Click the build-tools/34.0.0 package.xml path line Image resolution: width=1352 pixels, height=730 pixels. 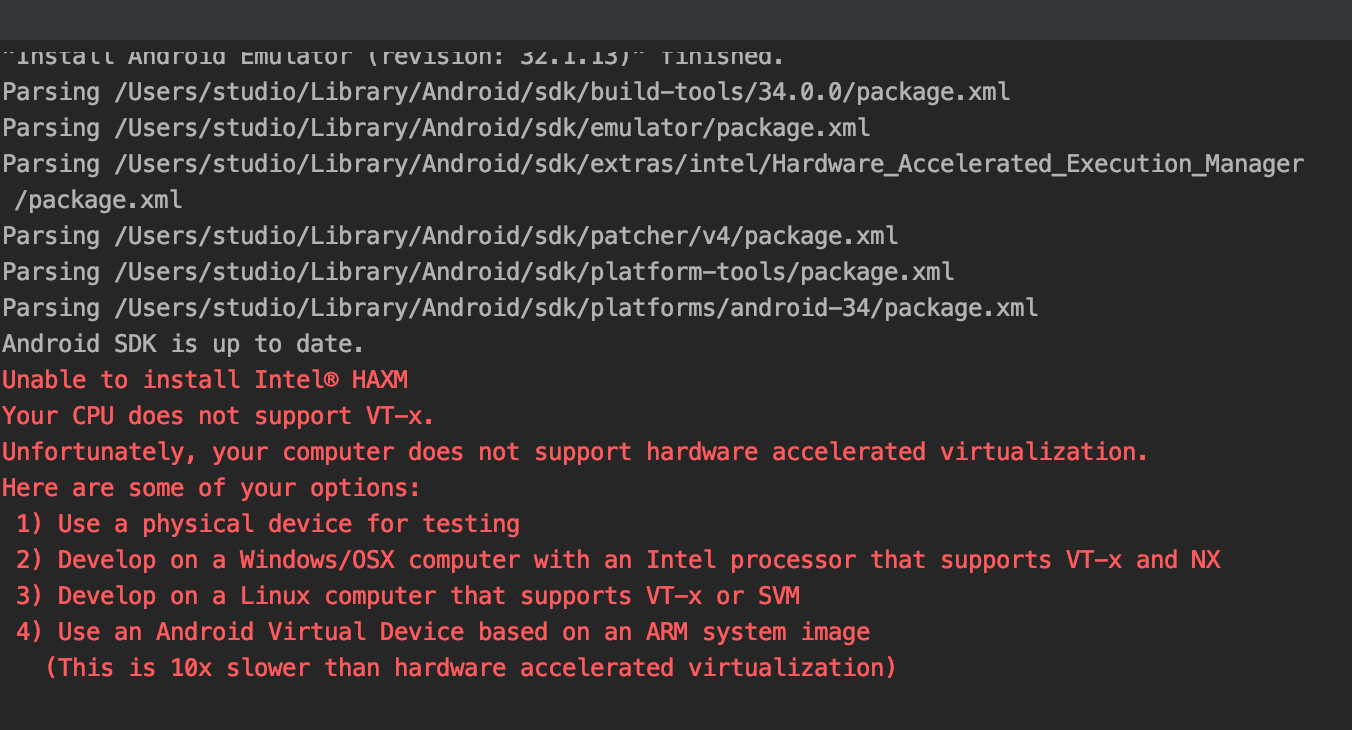(x=505, y=92)
